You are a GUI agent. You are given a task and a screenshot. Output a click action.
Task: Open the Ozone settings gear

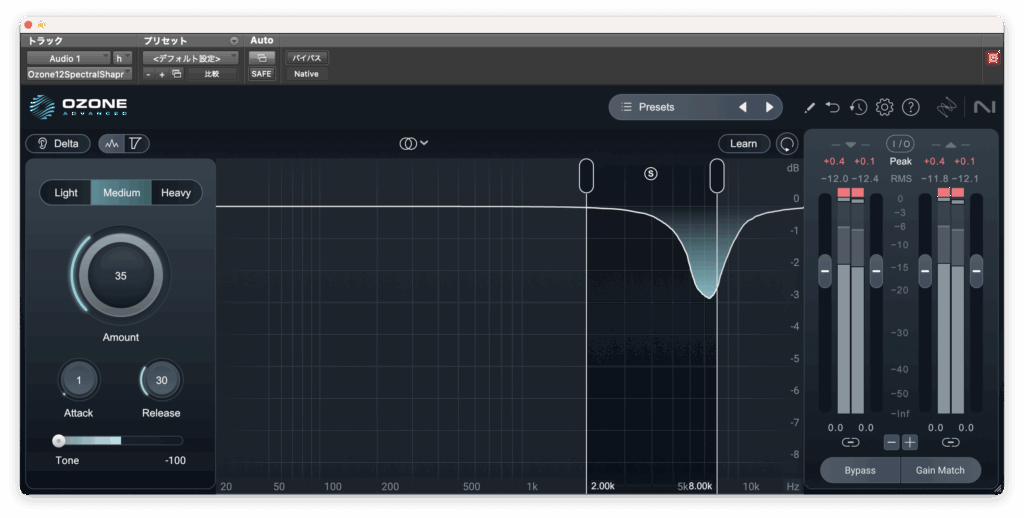pyautogui.click(x=884, y=107)
